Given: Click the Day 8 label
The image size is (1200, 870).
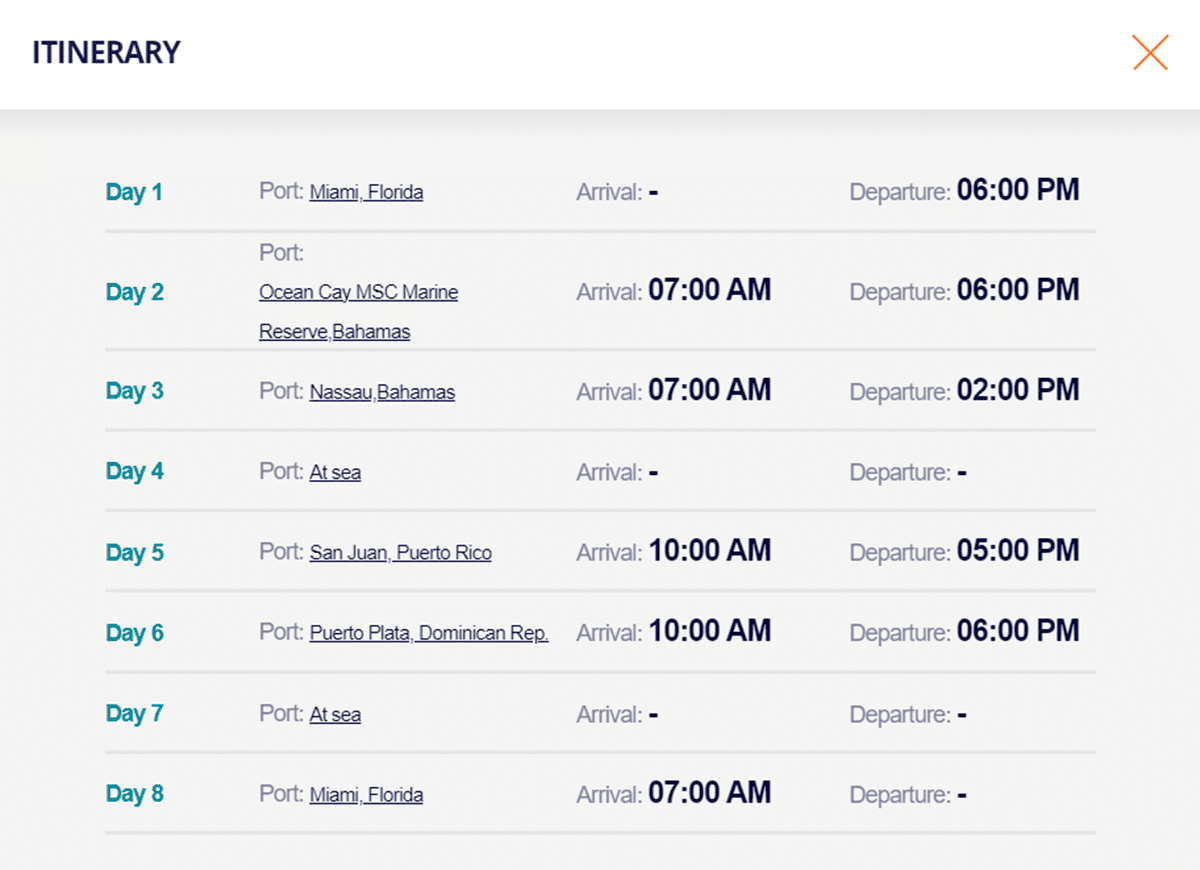Looking at the screenshot, I should point(134,794).
